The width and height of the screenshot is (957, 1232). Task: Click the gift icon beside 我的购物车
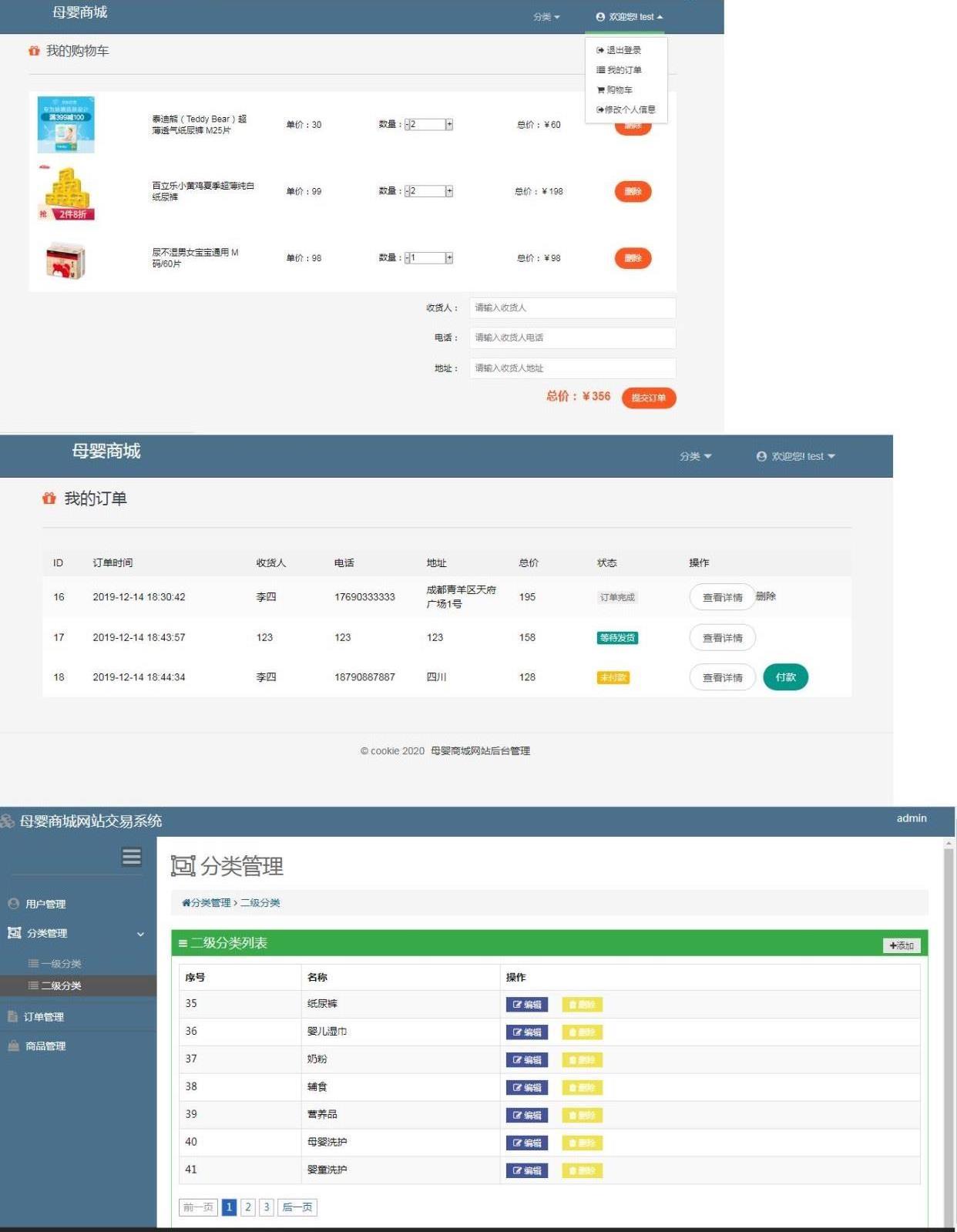34,51
